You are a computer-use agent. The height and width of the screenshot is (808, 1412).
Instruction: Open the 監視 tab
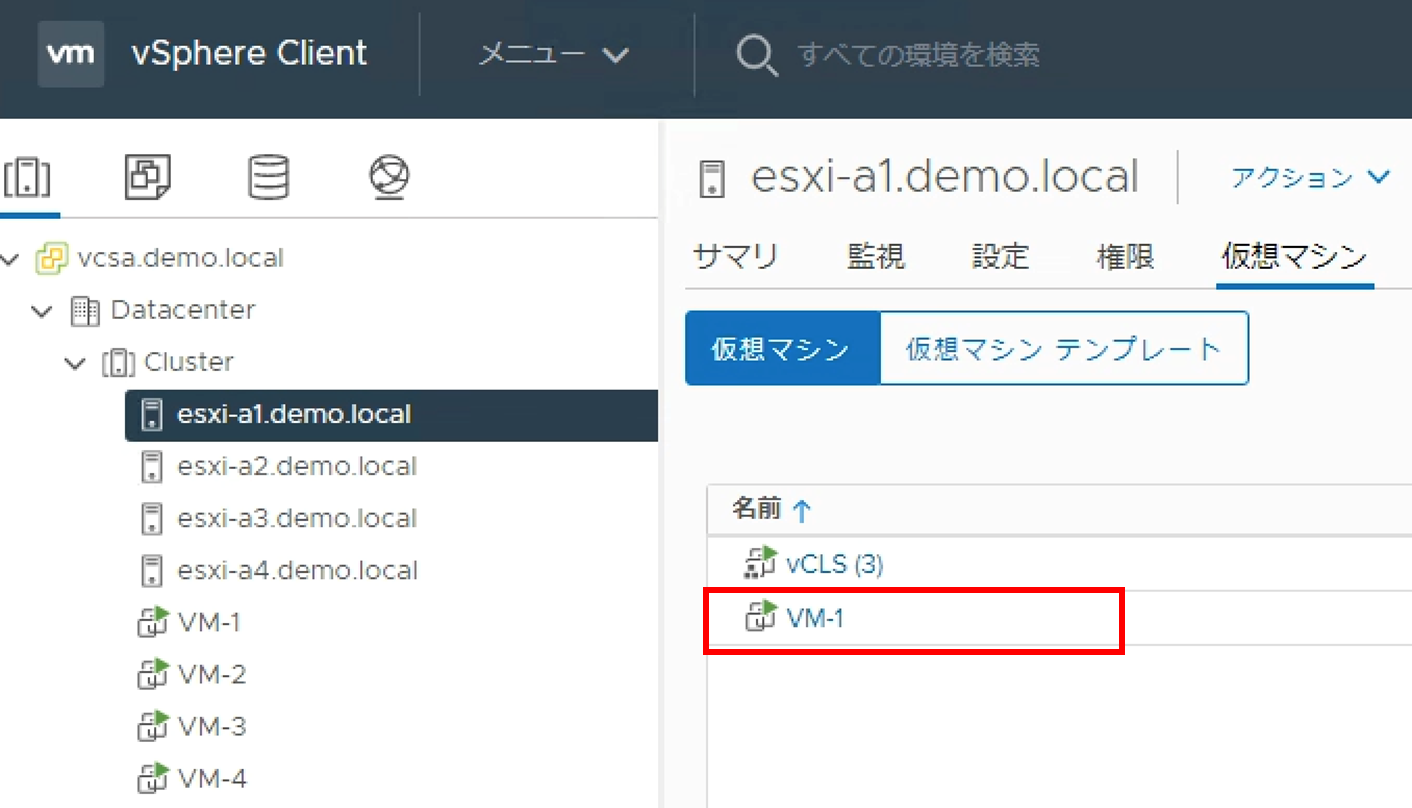[877, 257]
